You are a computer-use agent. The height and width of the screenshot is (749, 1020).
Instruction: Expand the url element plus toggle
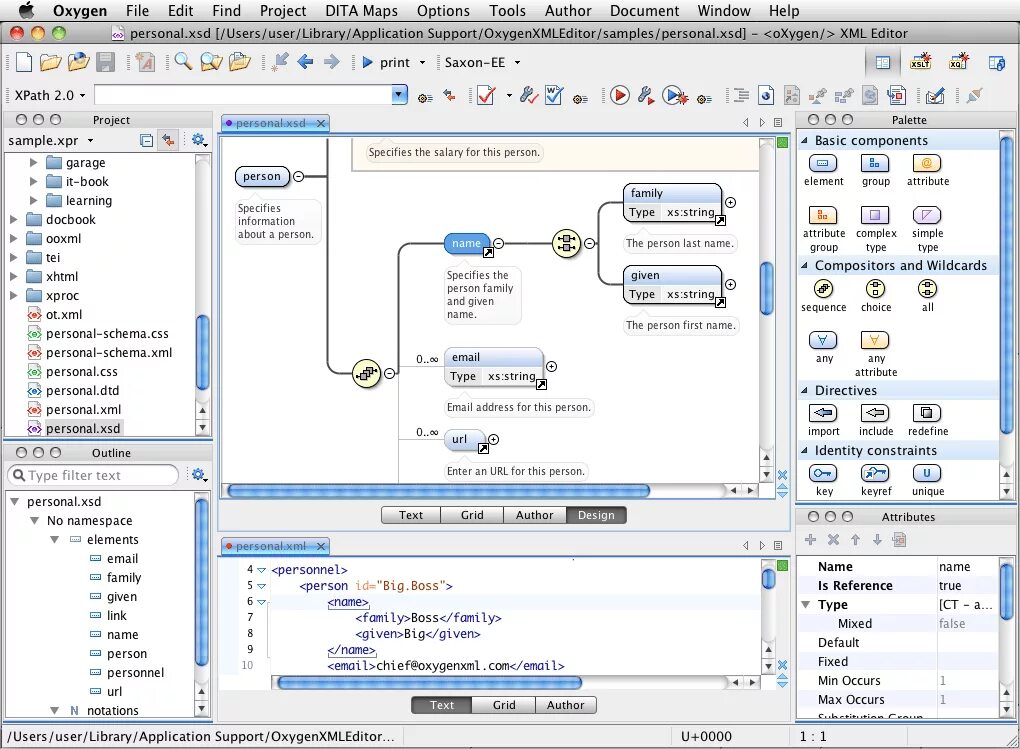point(494,439)
